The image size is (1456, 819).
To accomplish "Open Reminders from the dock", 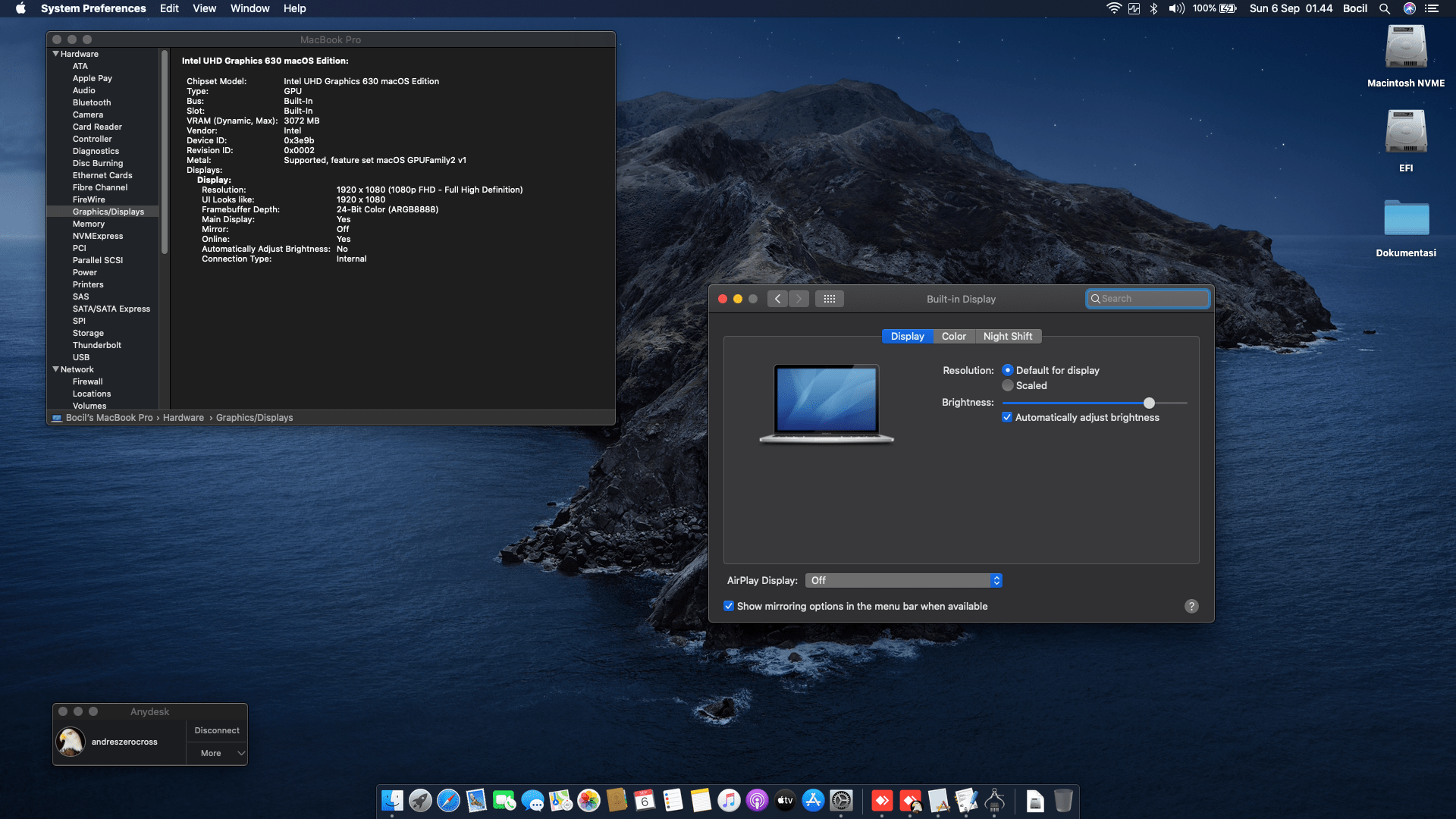I will (673, 800).
